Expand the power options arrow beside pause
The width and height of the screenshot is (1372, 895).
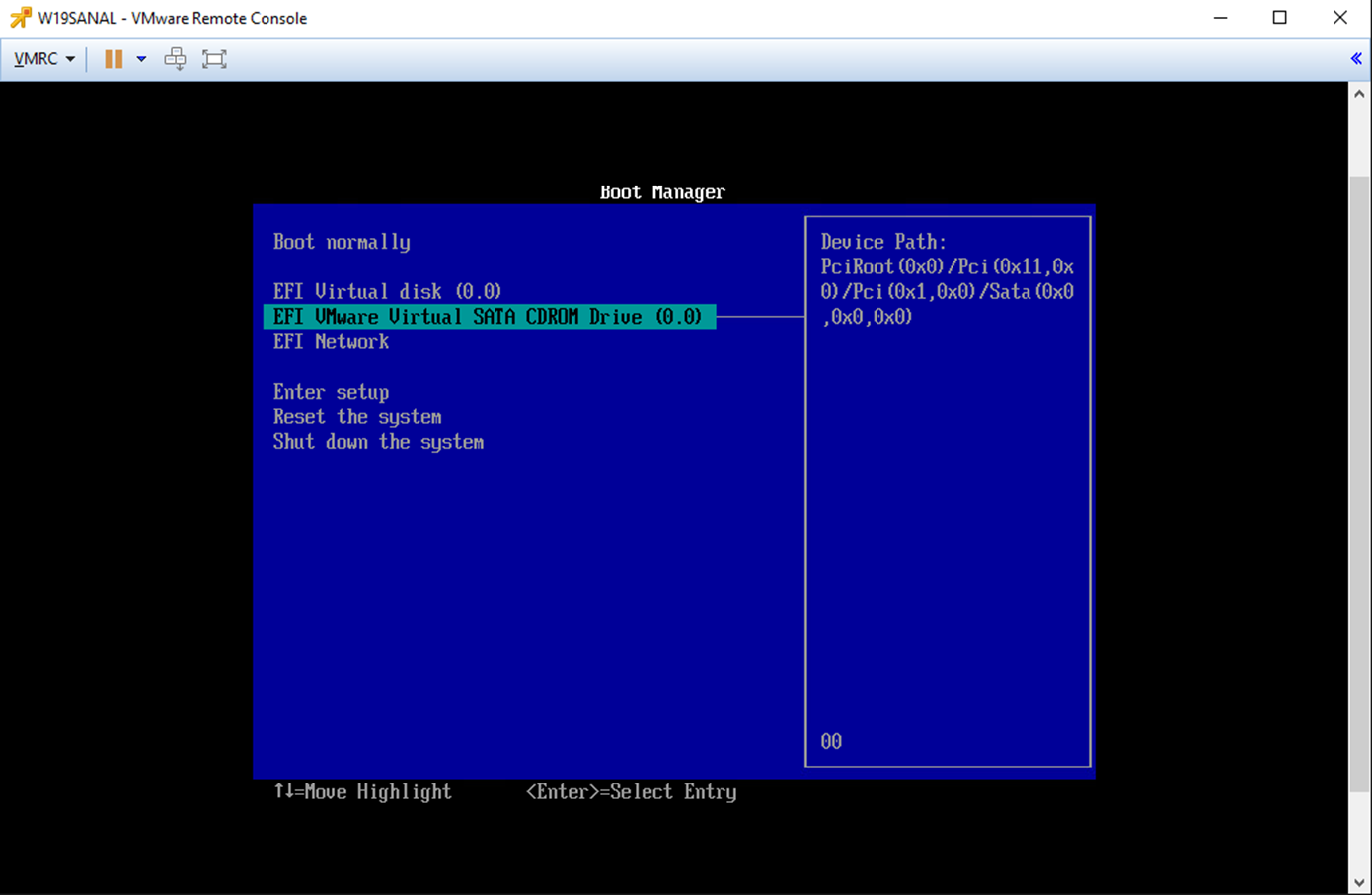pyautogui.click(x=141, y=59)
